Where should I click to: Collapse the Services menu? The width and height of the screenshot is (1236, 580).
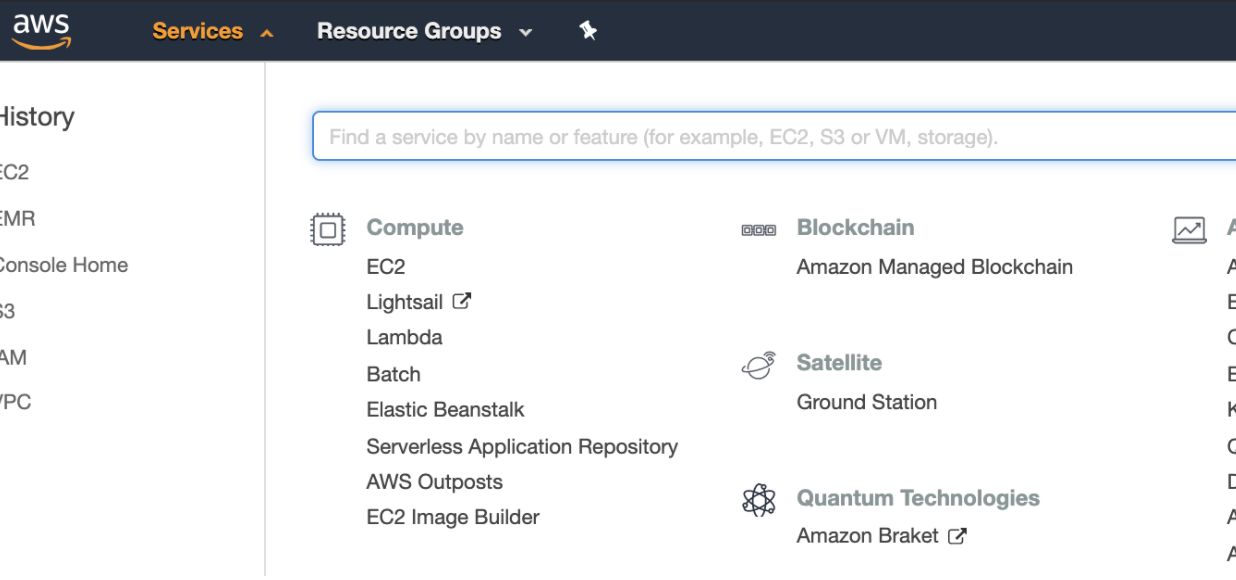point(212,31)
